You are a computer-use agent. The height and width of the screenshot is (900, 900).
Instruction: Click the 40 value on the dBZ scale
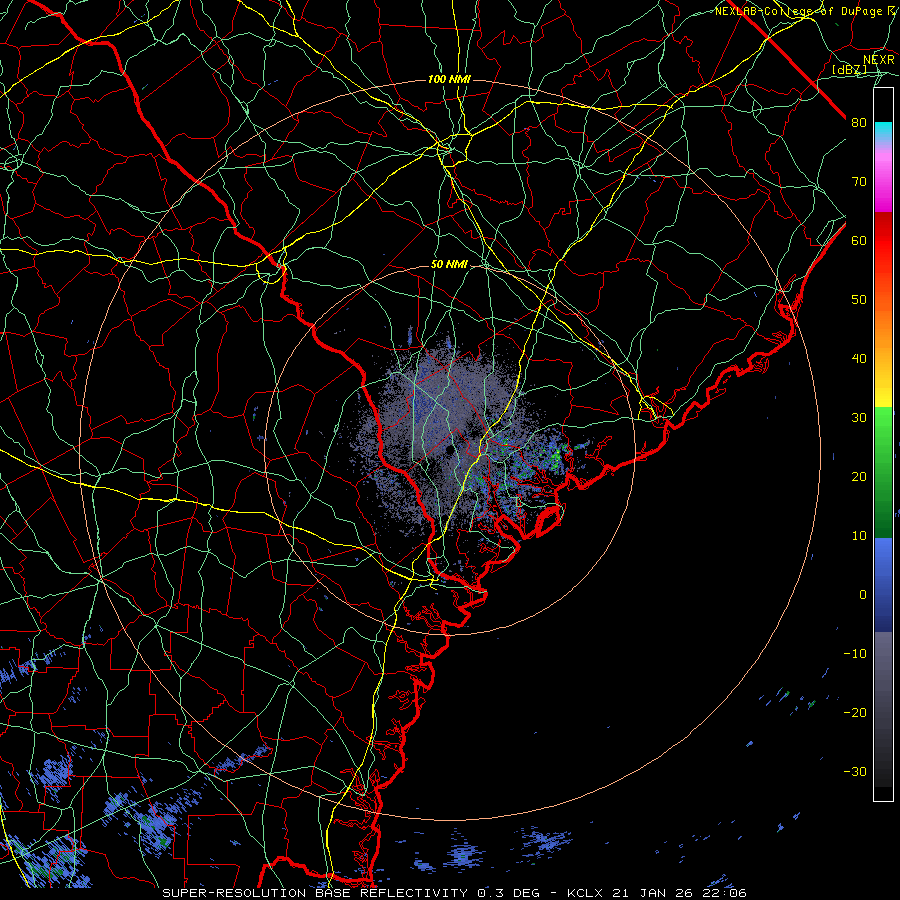click(859, 359)
